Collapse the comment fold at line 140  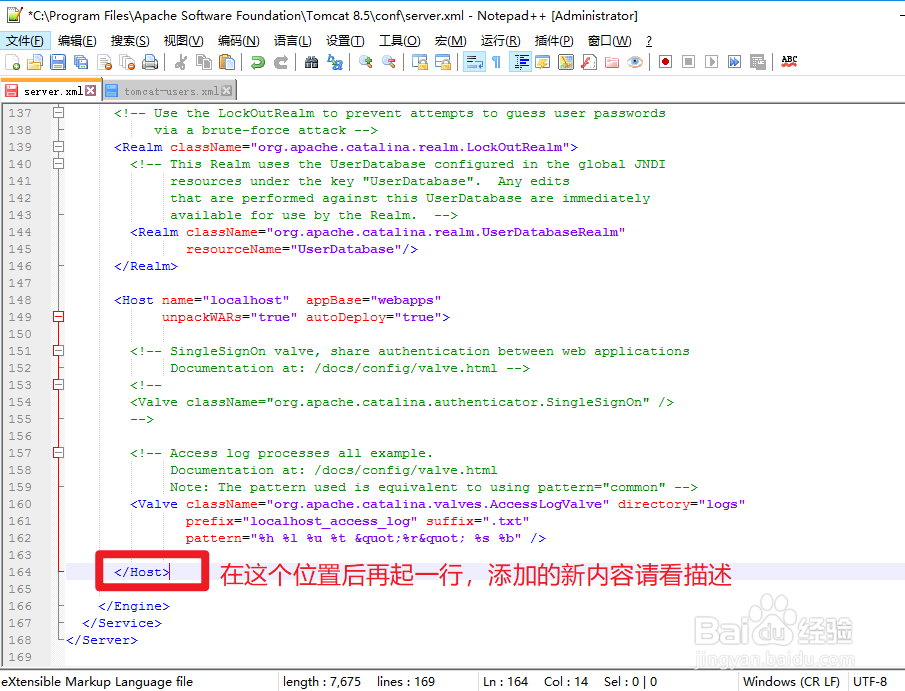58,163
